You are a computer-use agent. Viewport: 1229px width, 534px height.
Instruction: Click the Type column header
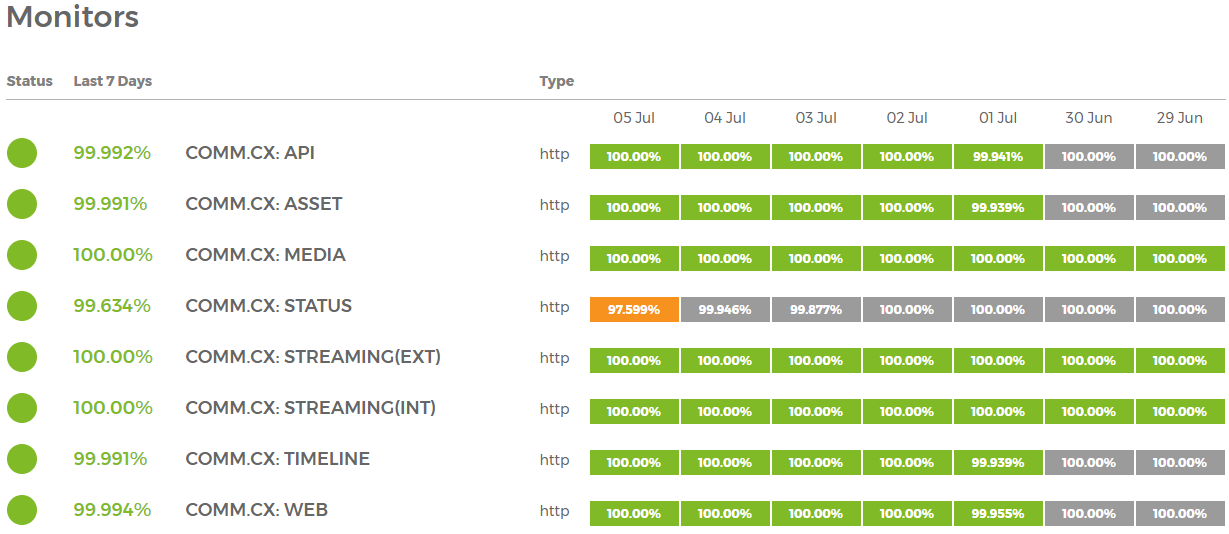click(557, 81)
